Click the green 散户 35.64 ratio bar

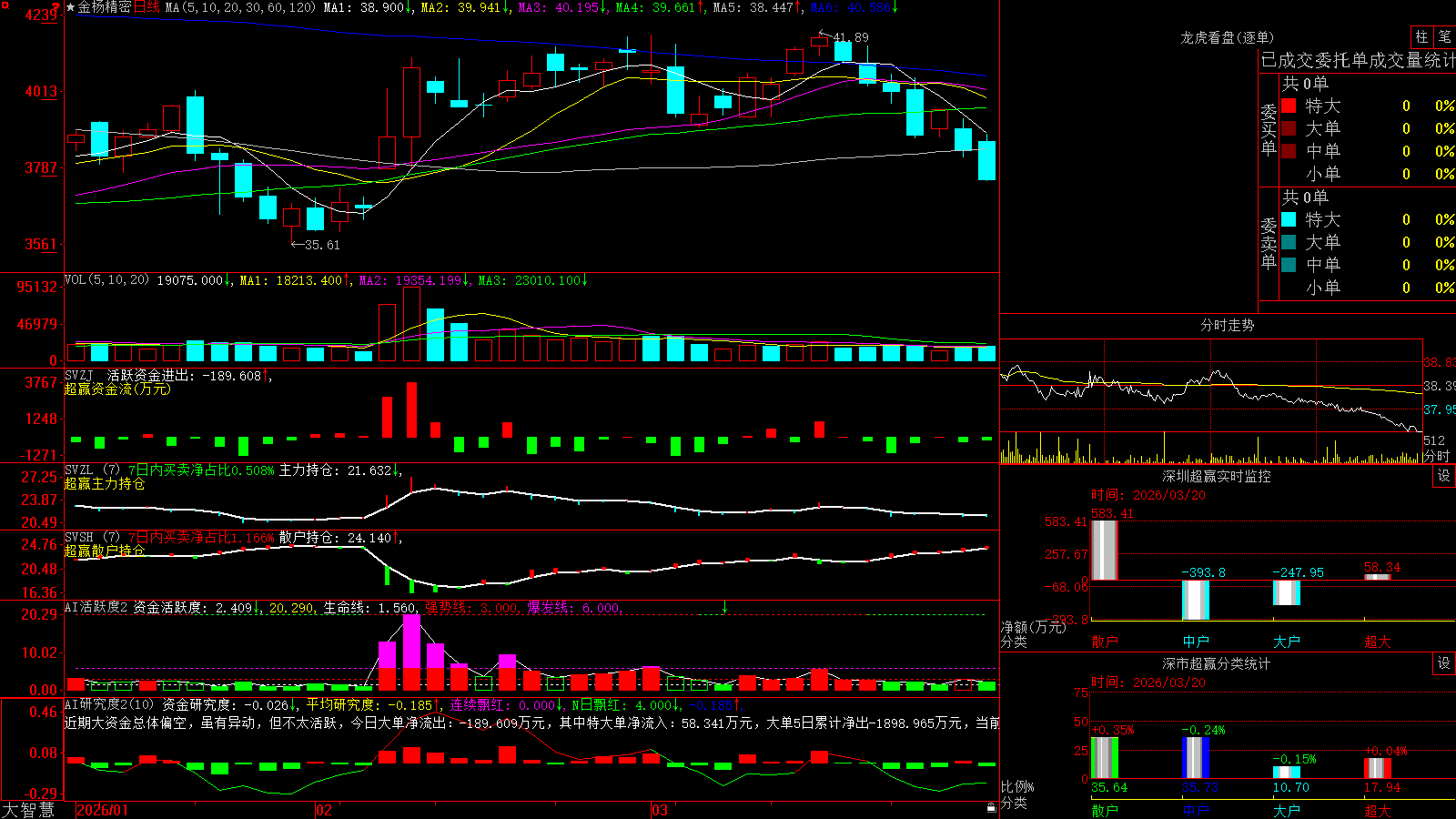point(1105,757)
